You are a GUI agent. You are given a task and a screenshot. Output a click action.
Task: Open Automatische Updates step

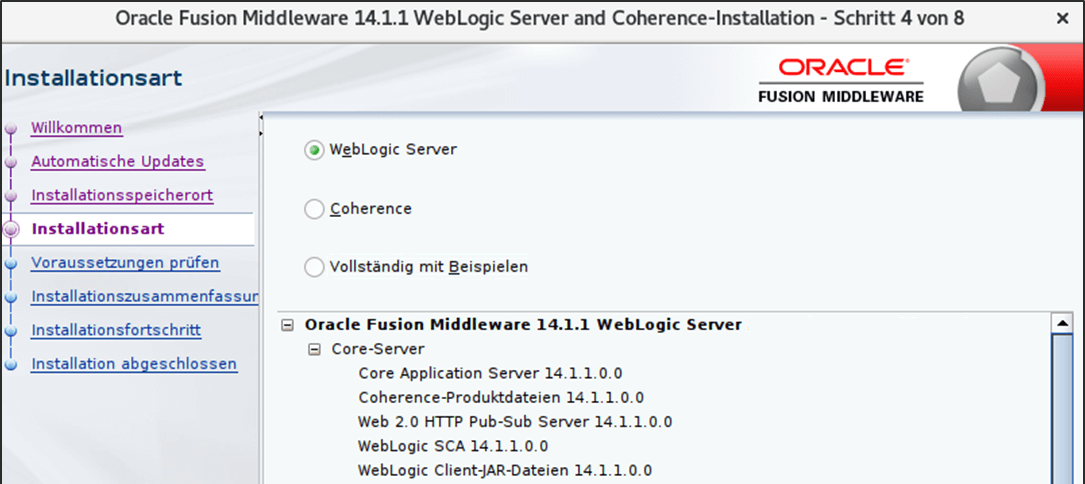pos(118,162)
